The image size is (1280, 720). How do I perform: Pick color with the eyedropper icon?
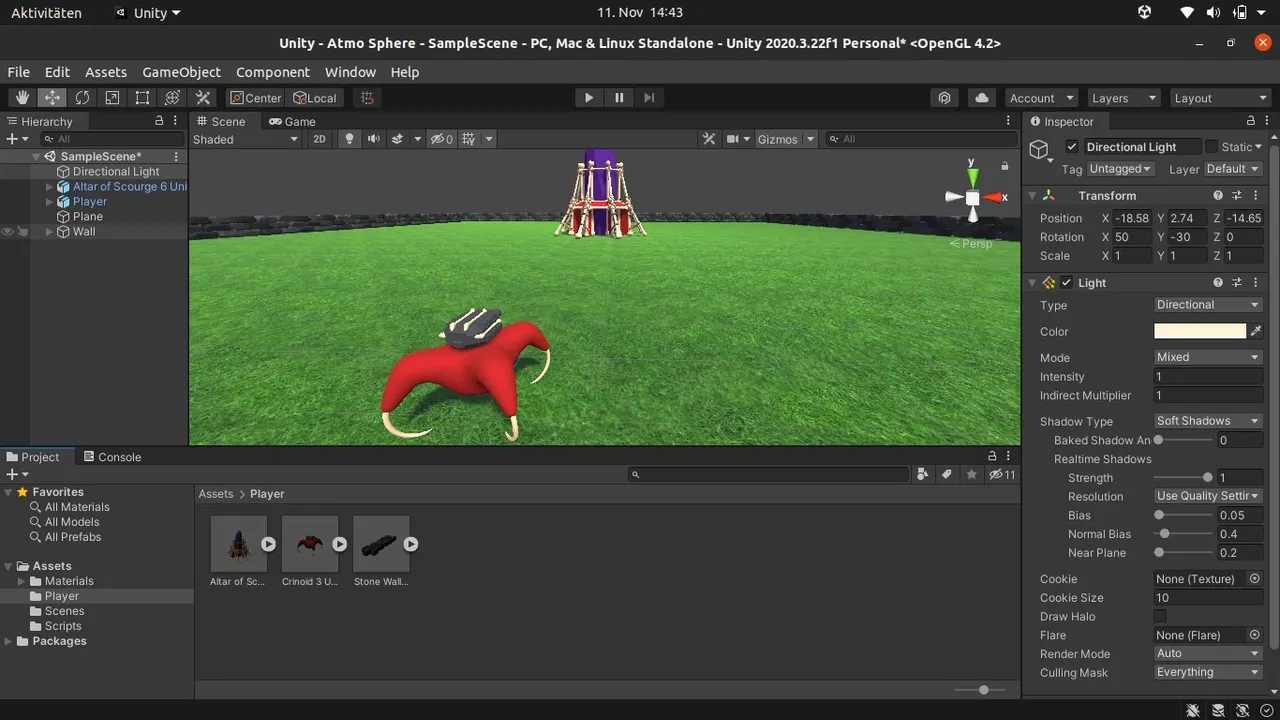point(1257,331)
